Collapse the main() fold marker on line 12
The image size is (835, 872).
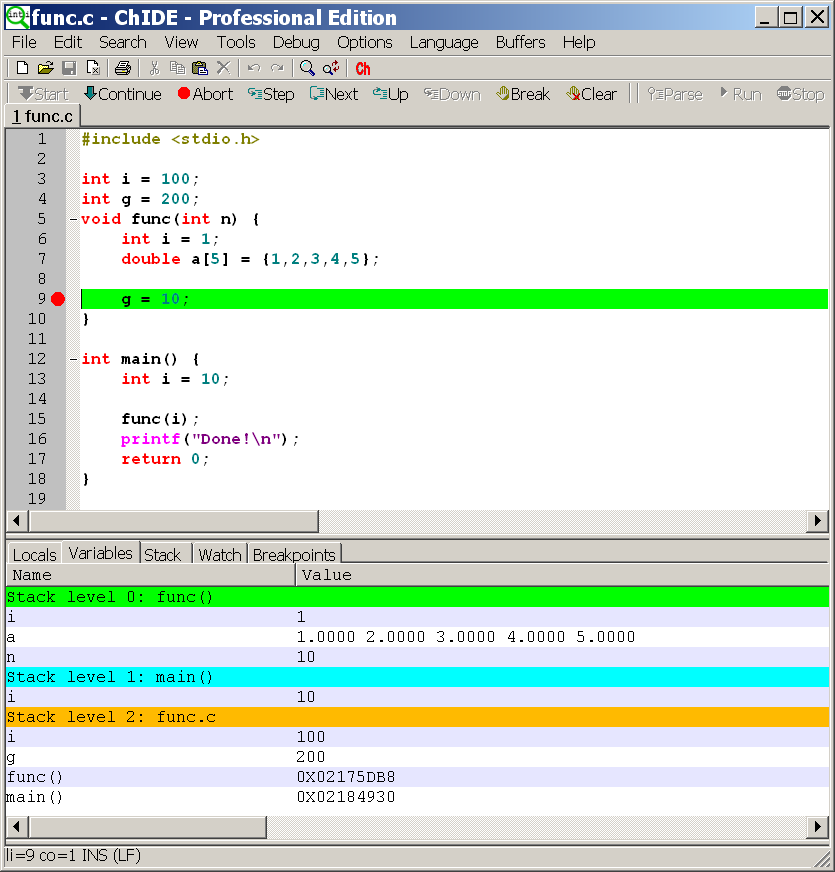pos(73,359)
